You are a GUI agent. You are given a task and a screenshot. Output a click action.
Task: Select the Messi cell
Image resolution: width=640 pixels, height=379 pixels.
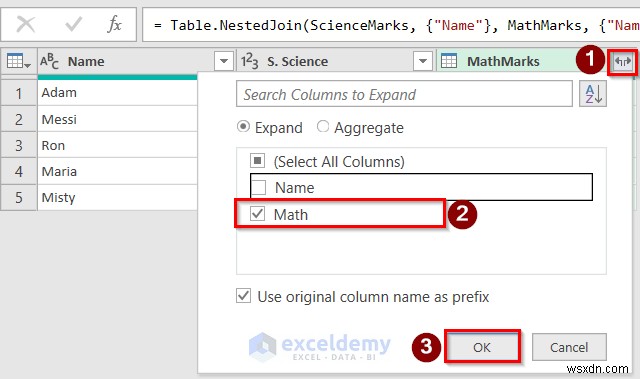pos(118,119)
